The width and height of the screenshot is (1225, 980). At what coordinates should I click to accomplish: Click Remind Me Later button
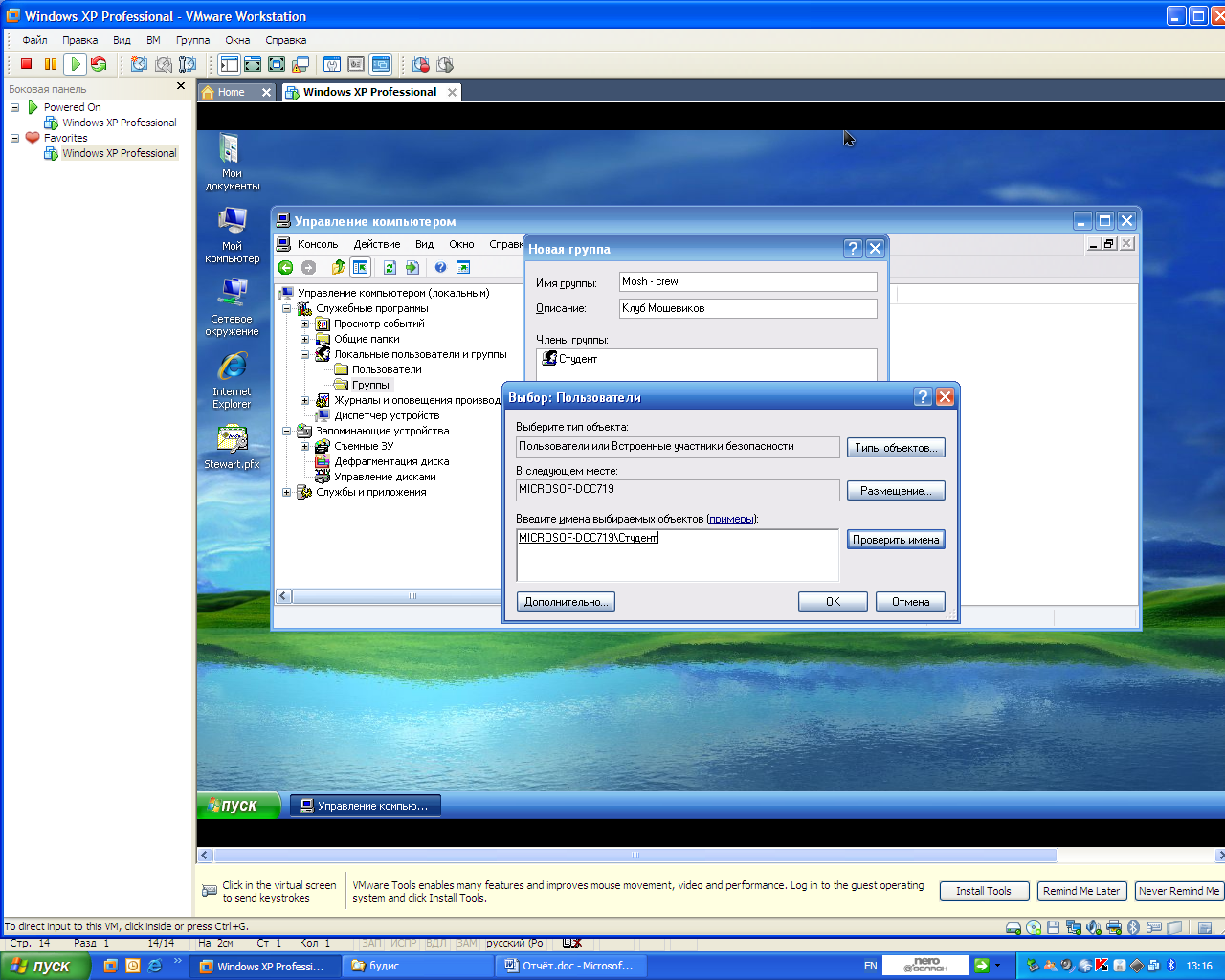[1081, 891]
